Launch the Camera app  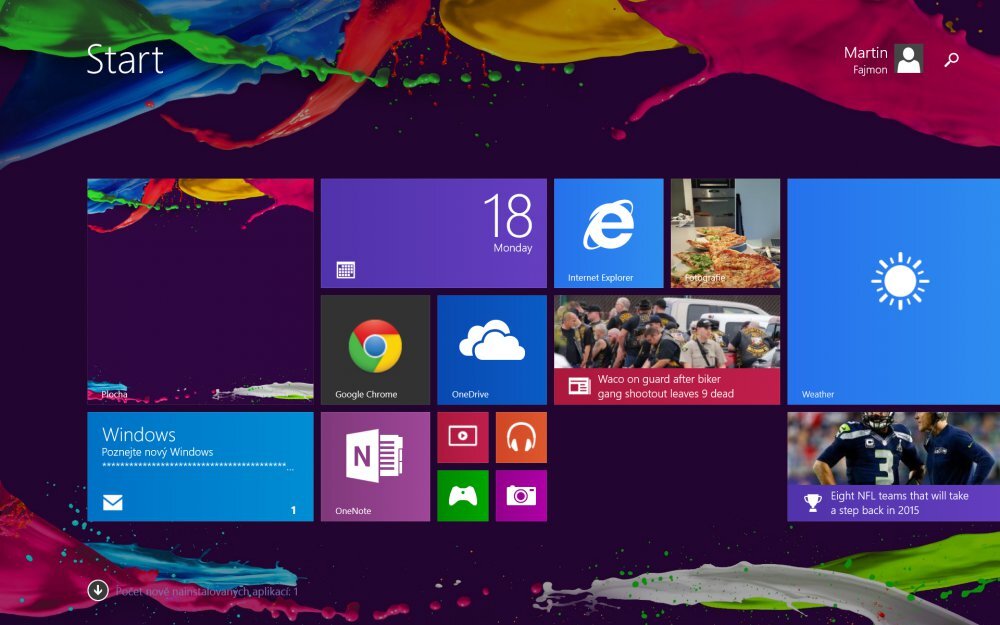(521, 496)
